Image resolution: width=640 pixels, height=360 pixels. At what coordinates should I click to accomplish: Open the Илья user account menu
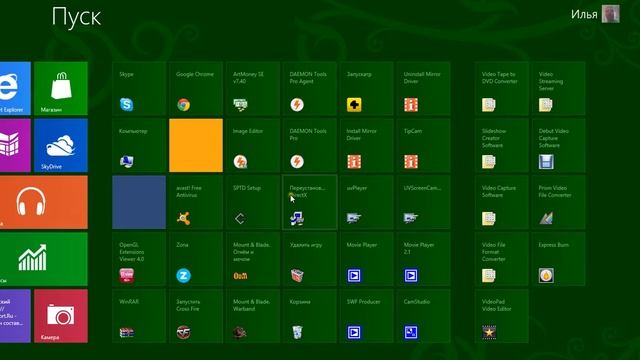tap(595, 14)
